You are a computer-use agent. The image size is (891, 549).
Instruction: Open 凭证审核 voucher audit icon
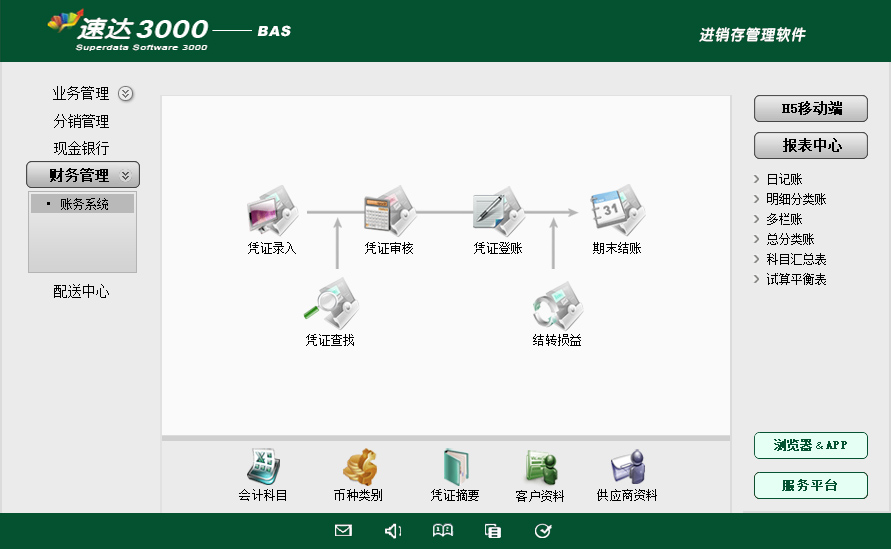[x=388, y=212]
